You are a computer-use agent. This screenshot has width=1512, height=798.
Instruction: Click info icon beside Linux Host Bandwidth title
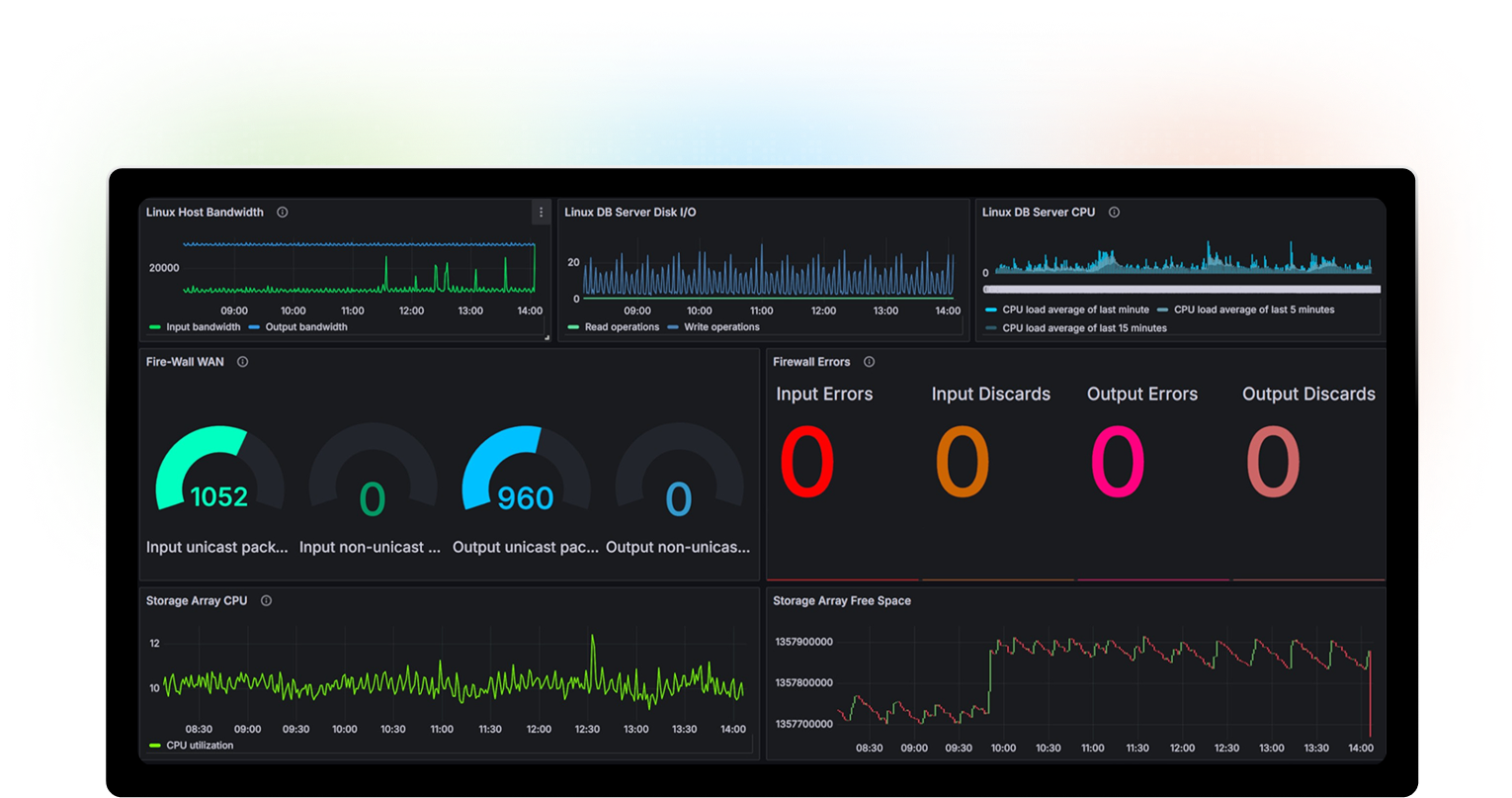(x=283, y=213)
